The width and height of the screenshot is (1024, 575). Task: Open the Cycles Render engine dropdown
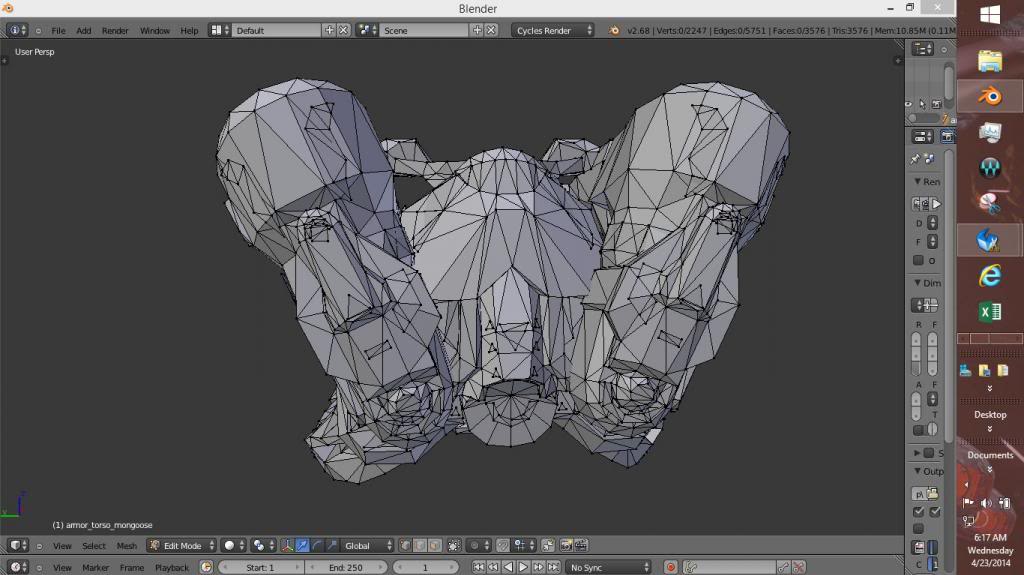(x=553, y=31)
